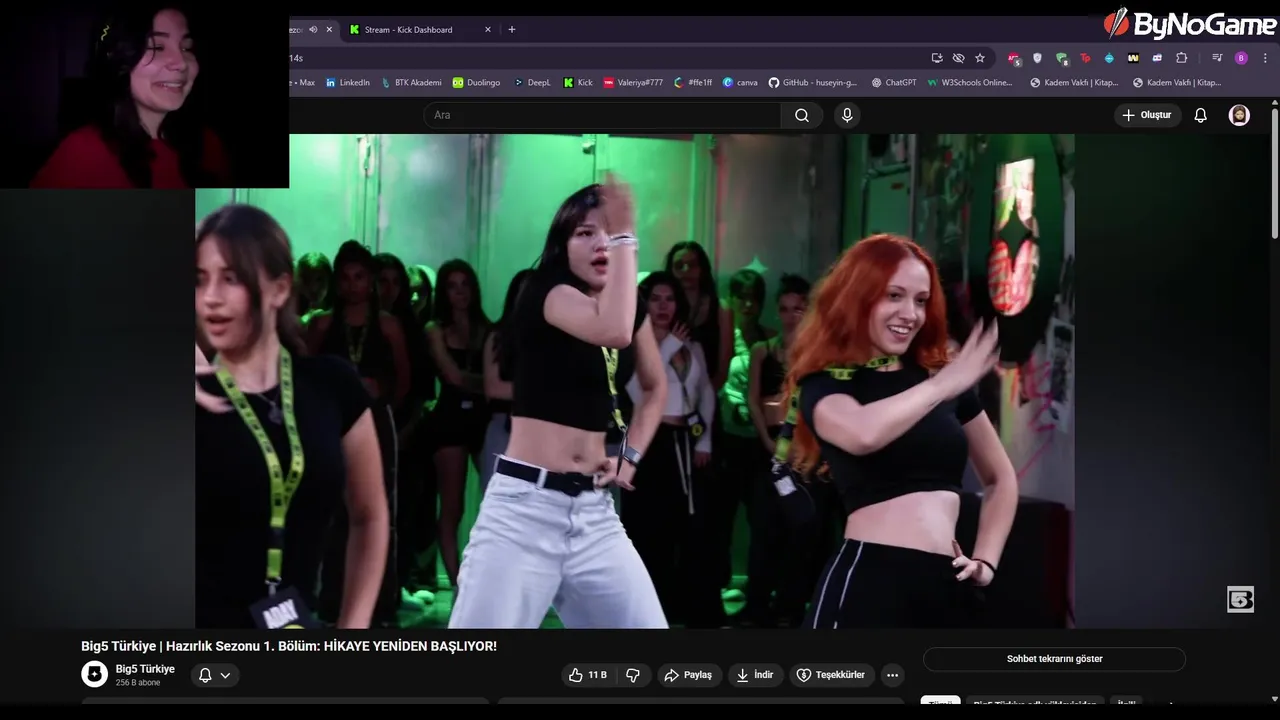Open the DeepL bookmark

click(531, 83)
